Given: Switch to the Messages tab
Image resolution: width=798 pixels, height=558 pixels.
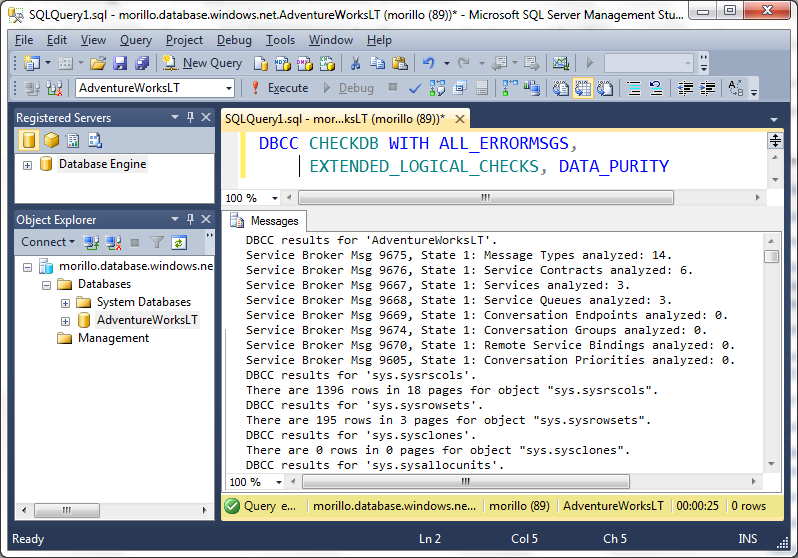Looking at the screenshot, I should click(265, 221).
